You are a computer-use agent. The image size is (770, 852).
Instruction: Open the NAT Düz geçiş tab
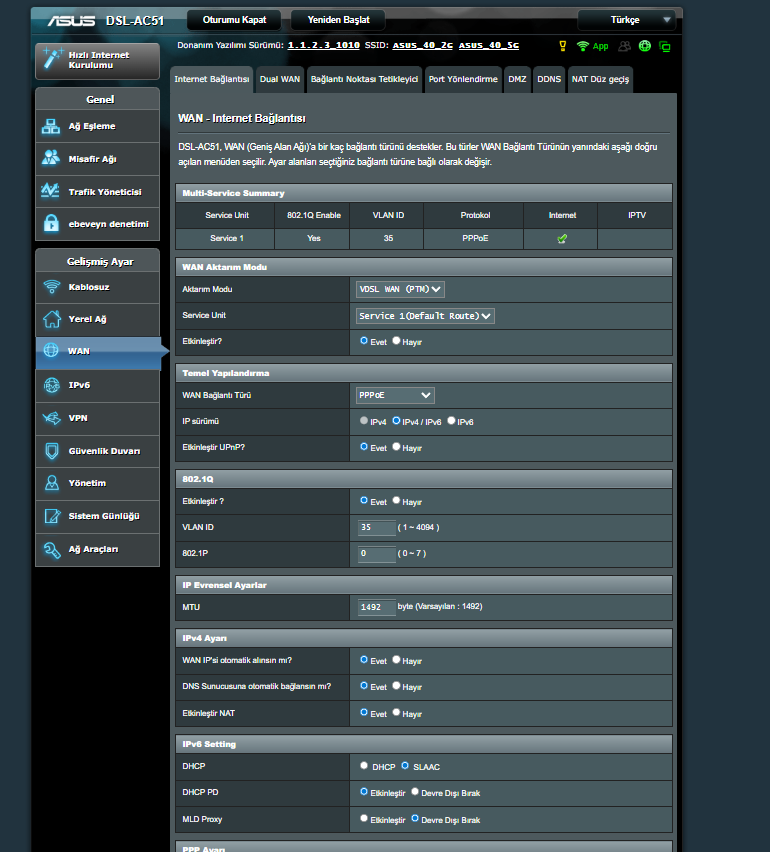pos(600,79)
